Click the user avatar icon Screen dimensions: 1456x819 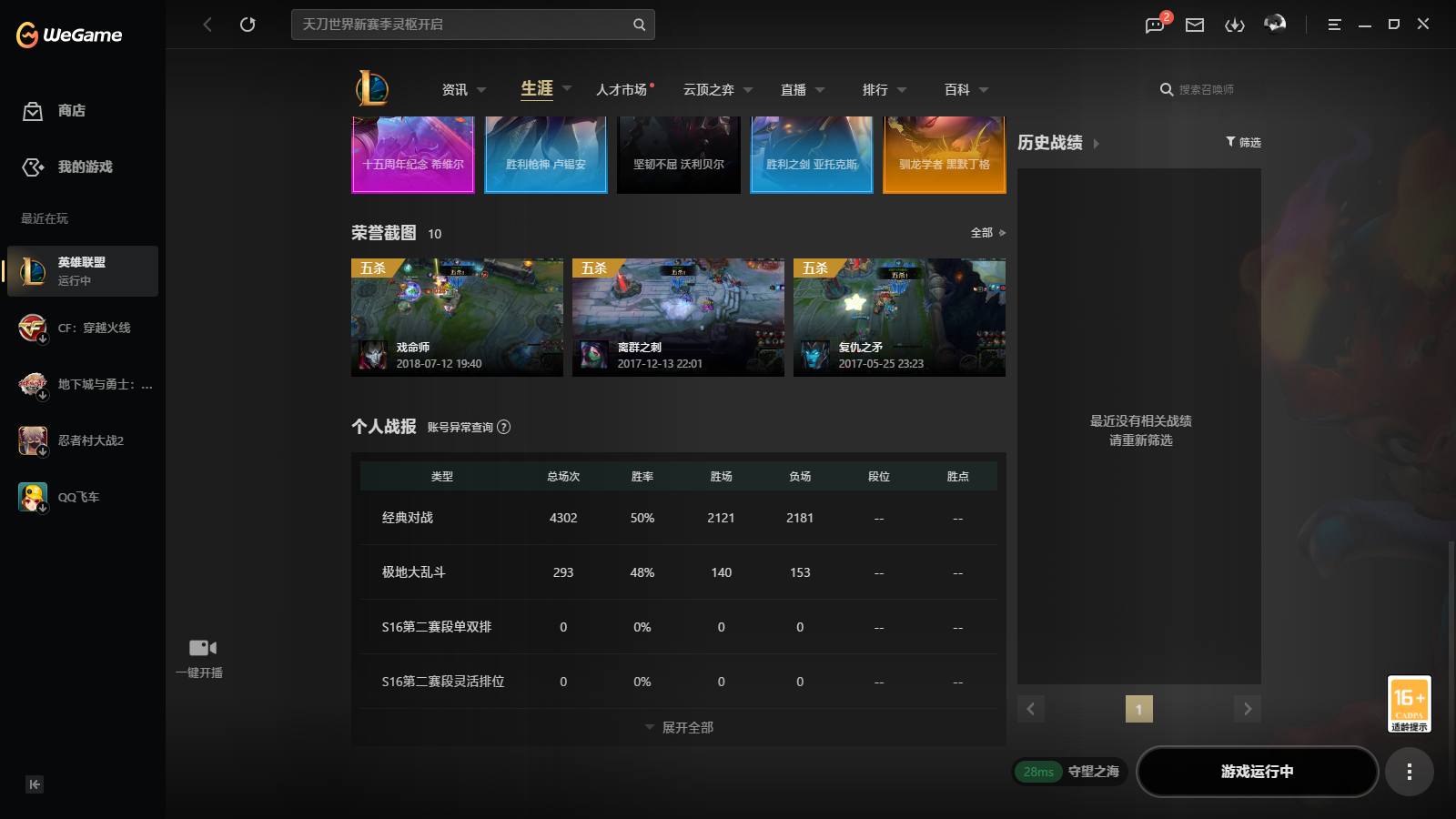(1275, 24)
